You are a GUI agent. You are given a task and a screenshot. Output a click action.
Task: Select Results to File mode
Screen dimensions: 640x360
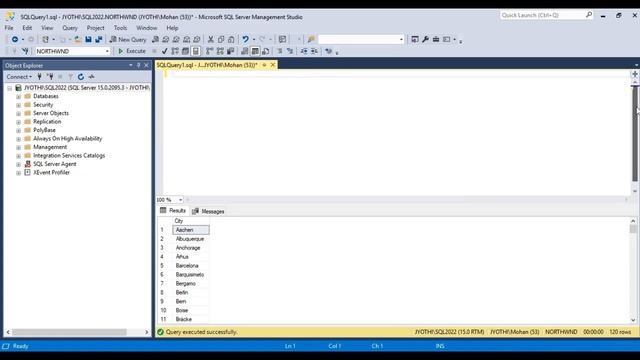point(266,51)
